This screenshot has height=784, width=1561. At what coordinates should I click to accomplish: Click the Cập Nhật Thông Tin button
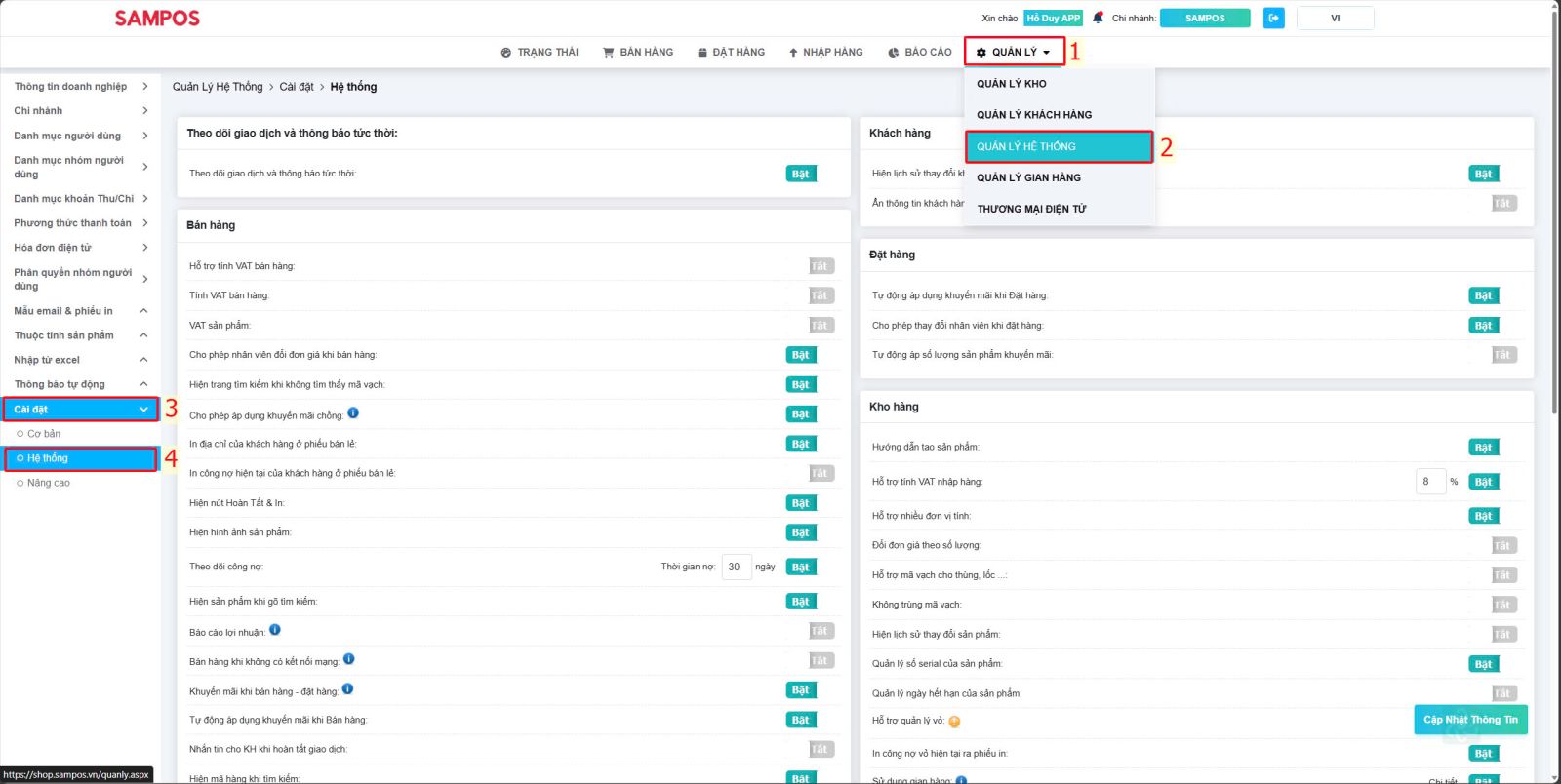[x=1470, y=720]
